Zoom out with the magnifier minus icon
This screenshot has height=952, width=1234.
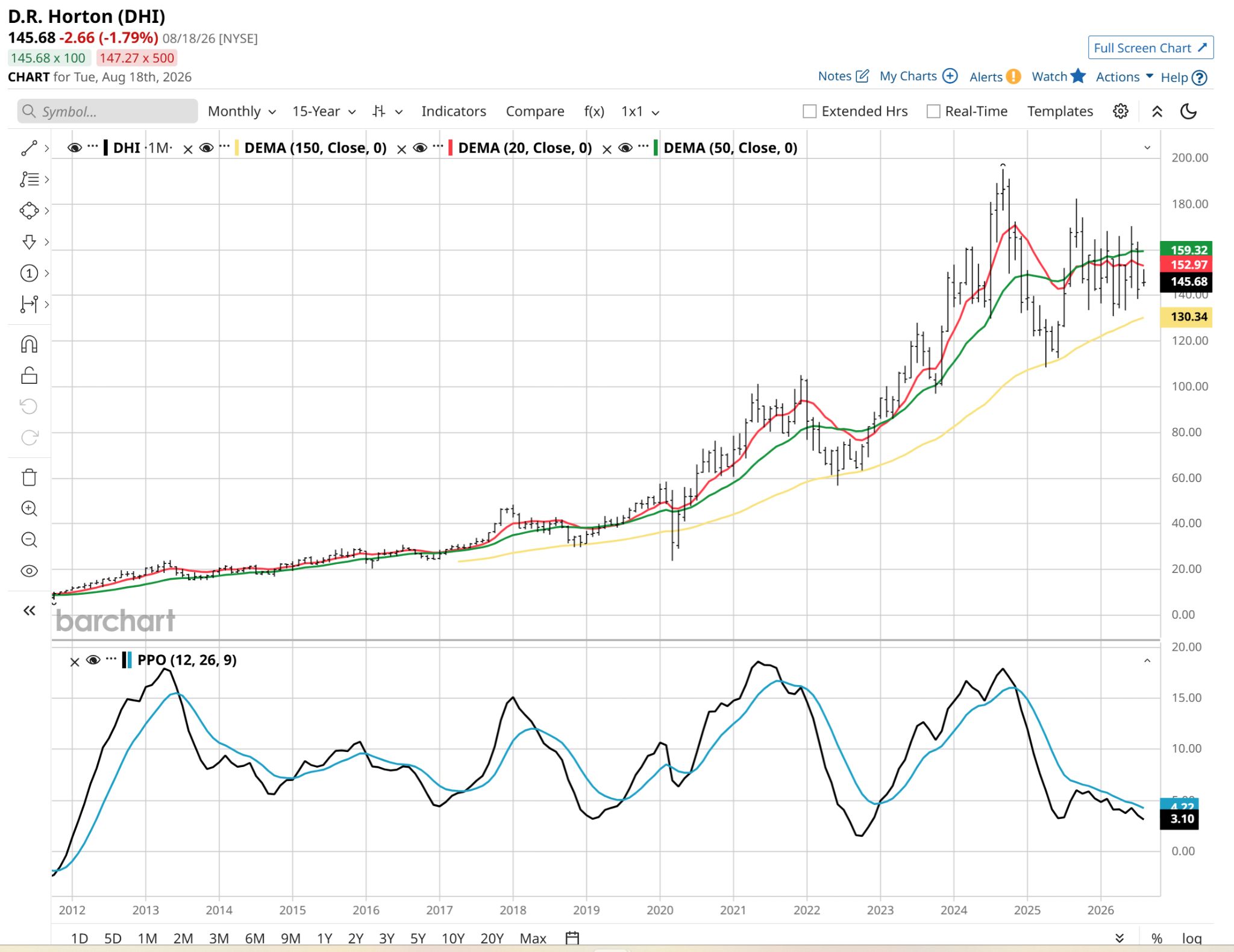pyautogui.click(x=29, y=540)
